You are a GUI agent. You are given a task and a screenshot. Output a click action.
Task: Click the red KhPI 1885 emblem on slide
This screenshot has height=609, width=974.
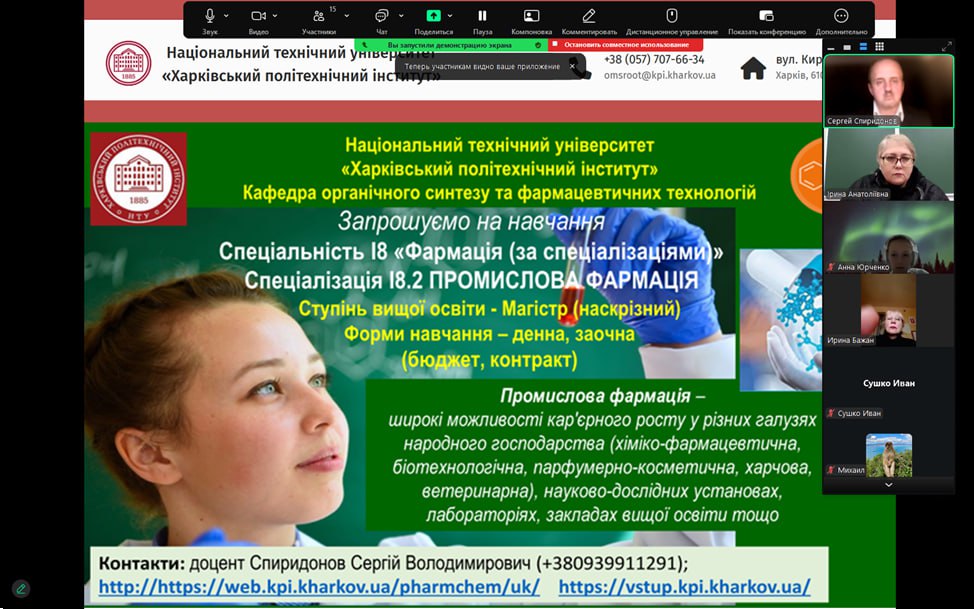(x=139, y=179)
